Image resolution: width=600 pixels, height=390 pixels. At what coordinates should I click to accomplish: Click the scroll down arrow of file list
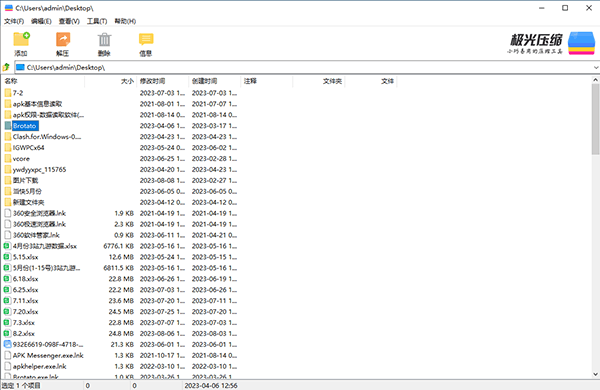pos(595,374)
